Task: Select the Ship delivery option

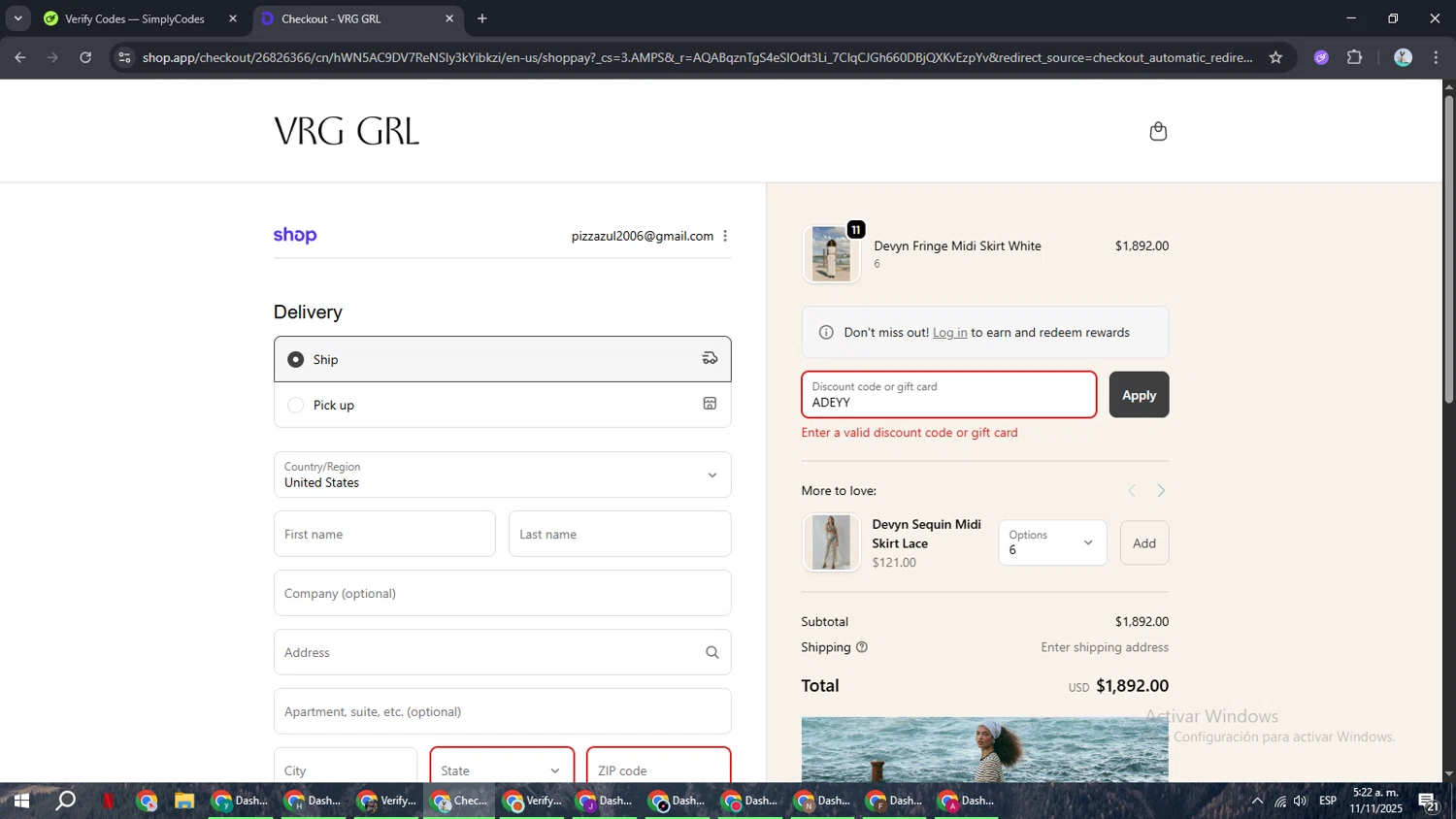Action: (x=502, y=359)
